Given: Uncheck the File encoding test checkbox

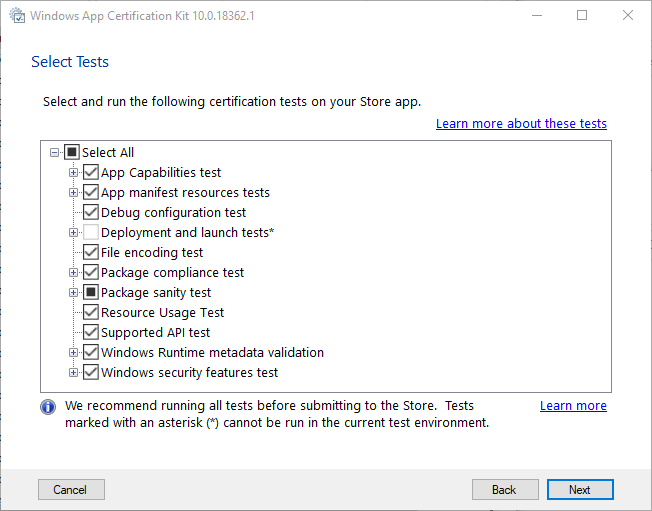Looking at the screenshot, I should [91, 252].
